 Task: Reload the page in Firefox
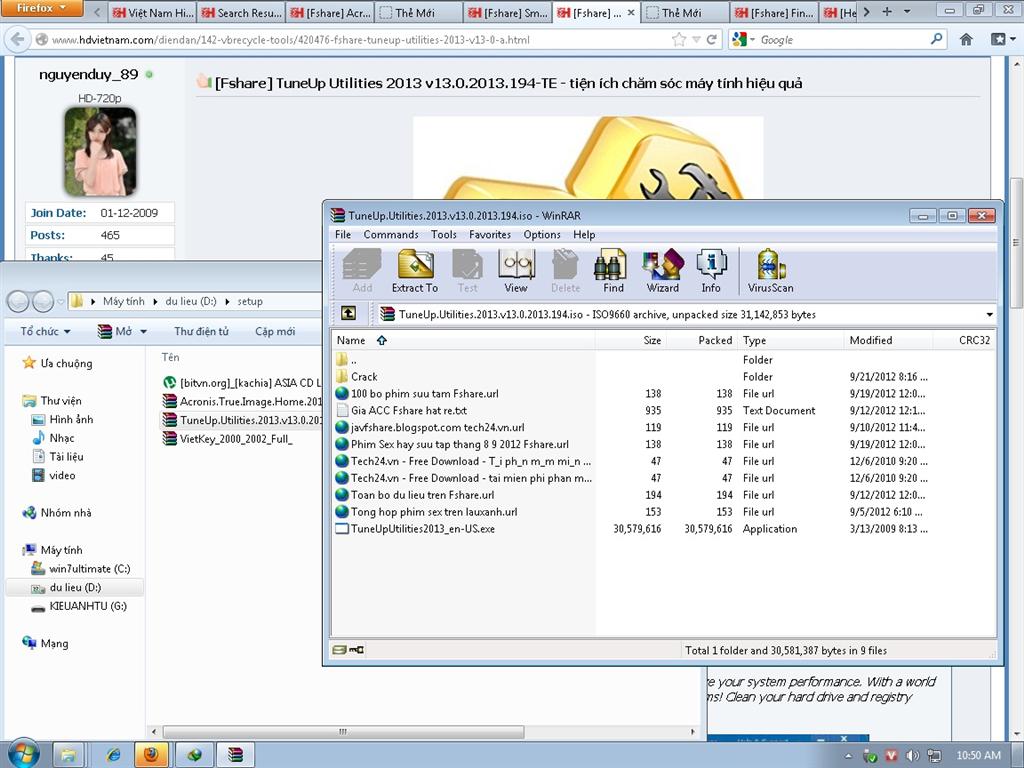(x=712, y=40)
